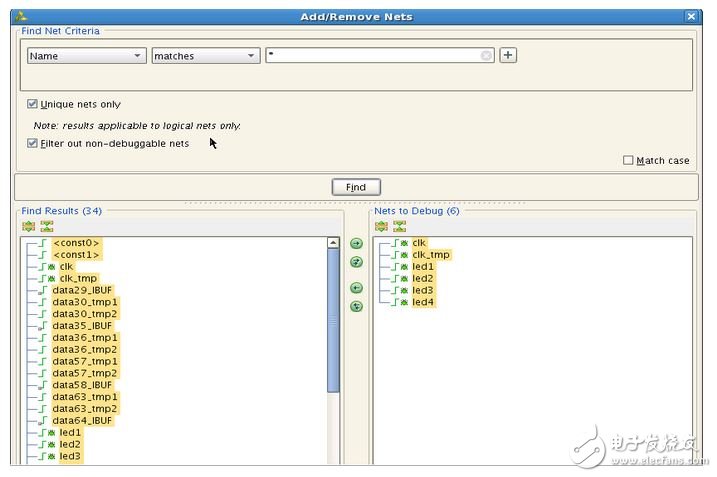Click first toolbar icon in Nets to Debug
This screenshot has width=717, height=477.
click(x=381, y=227)
